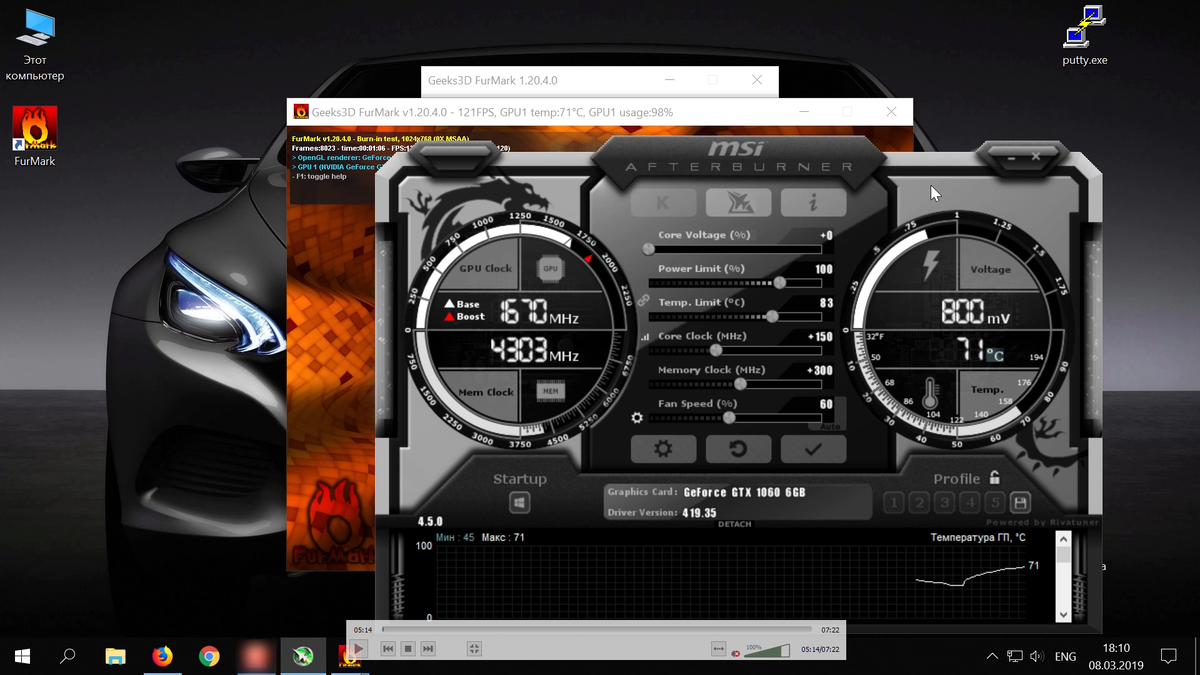
Task: Click the OC Scanner jet icon button
Action: pos(738,202)
